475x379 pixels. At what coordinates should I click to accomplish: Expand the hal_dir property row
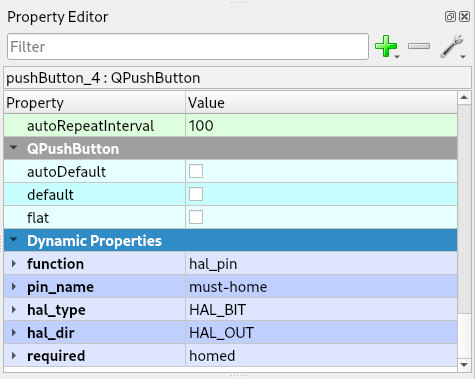(x=14, y=333)
